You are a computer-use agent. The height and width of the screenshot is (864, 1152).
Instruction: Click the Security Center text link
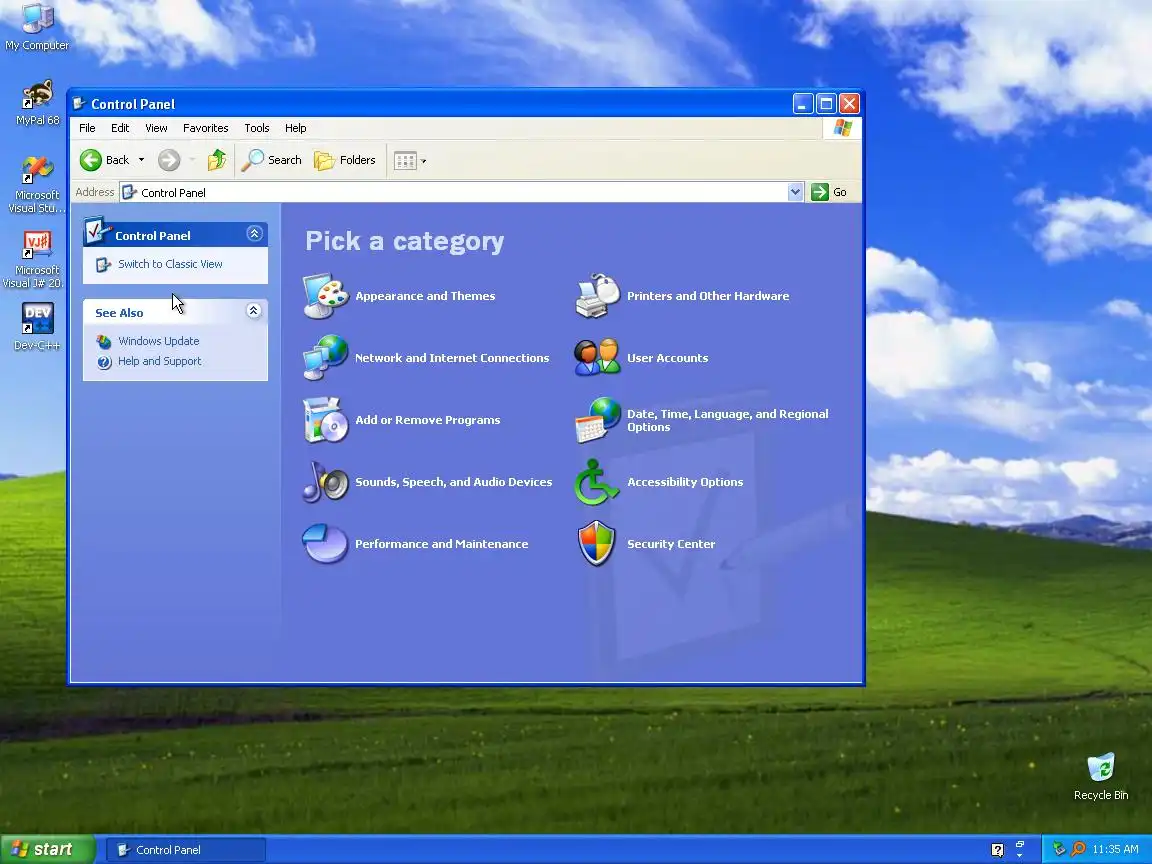point(671,544)
